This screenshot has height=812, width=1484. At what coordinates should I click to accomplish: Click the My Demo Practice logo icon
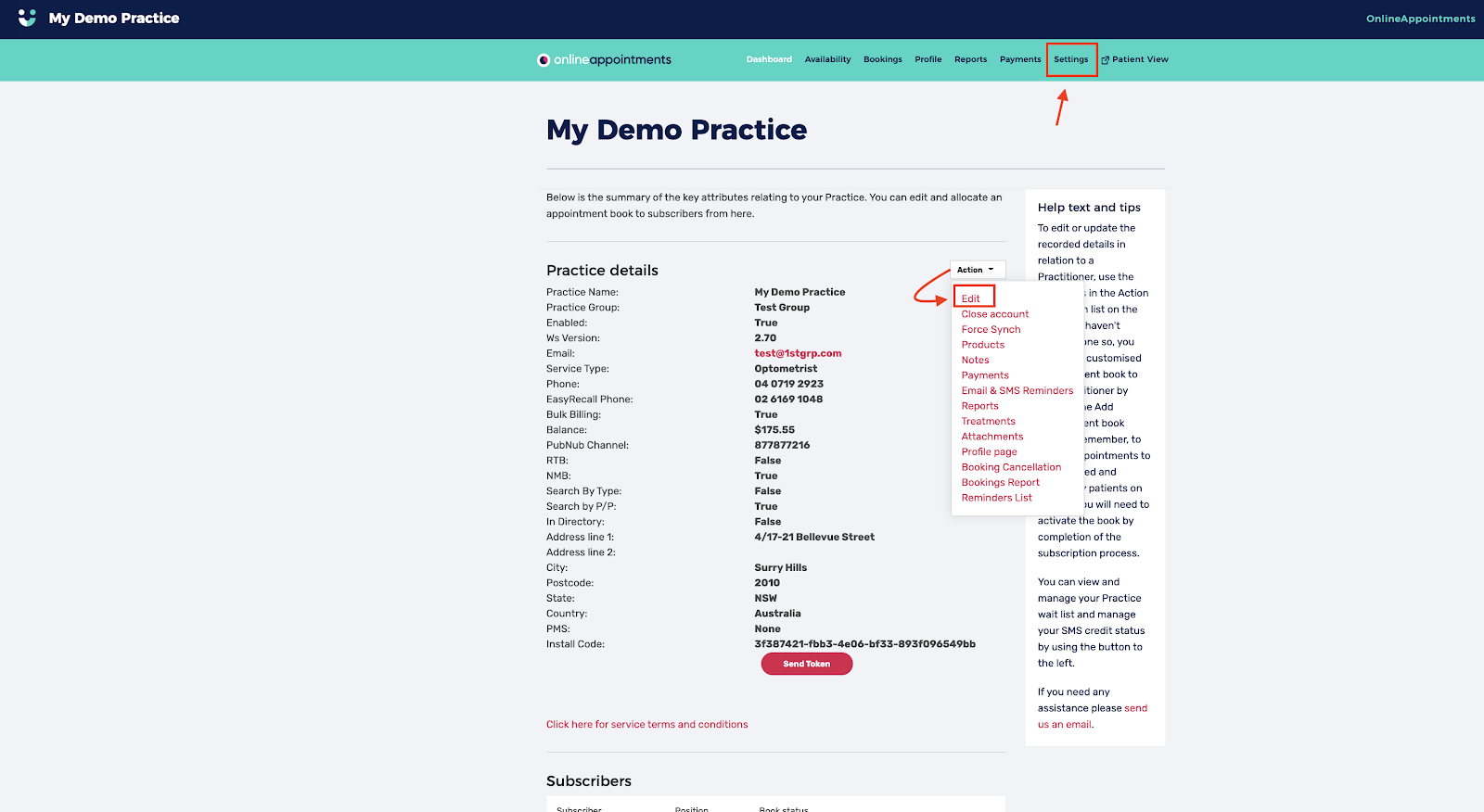coord(27,18)
